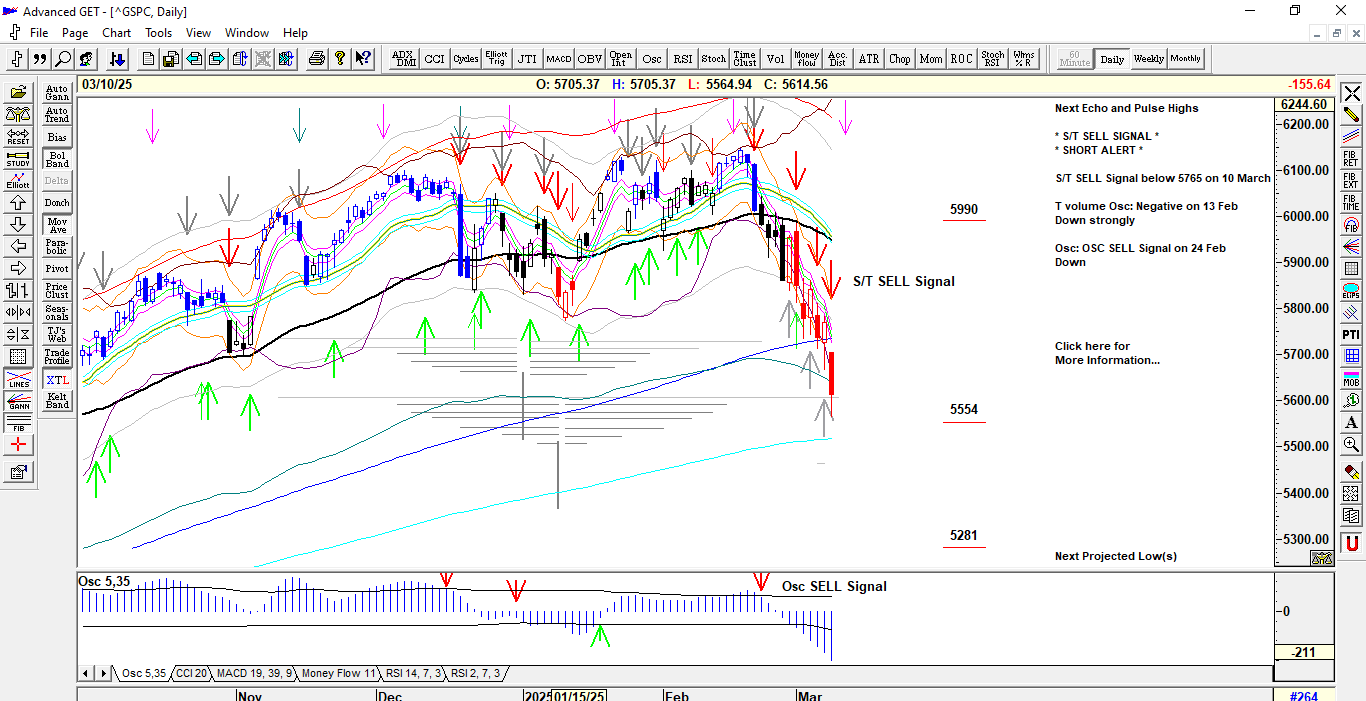Add the RSI indicator from toolbar
Image resolution: width=1366 pixels, height=701 pixels.
(682, 59)
